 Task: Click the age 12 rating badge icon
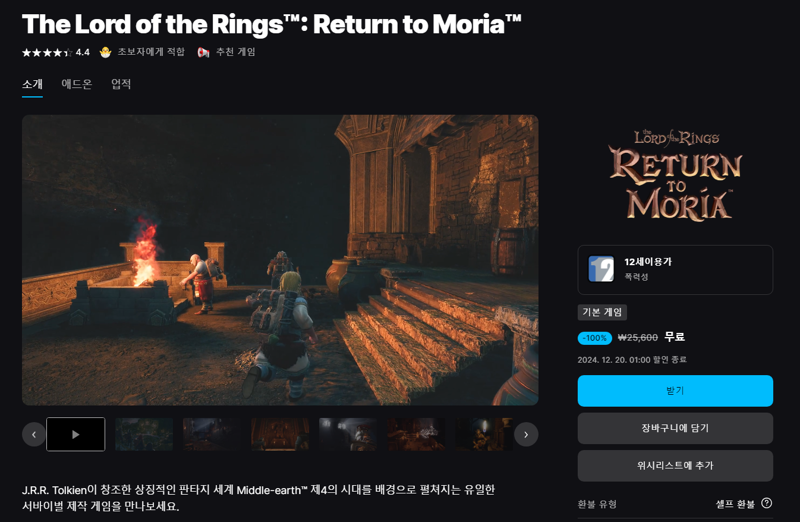(x=601, y=269)
